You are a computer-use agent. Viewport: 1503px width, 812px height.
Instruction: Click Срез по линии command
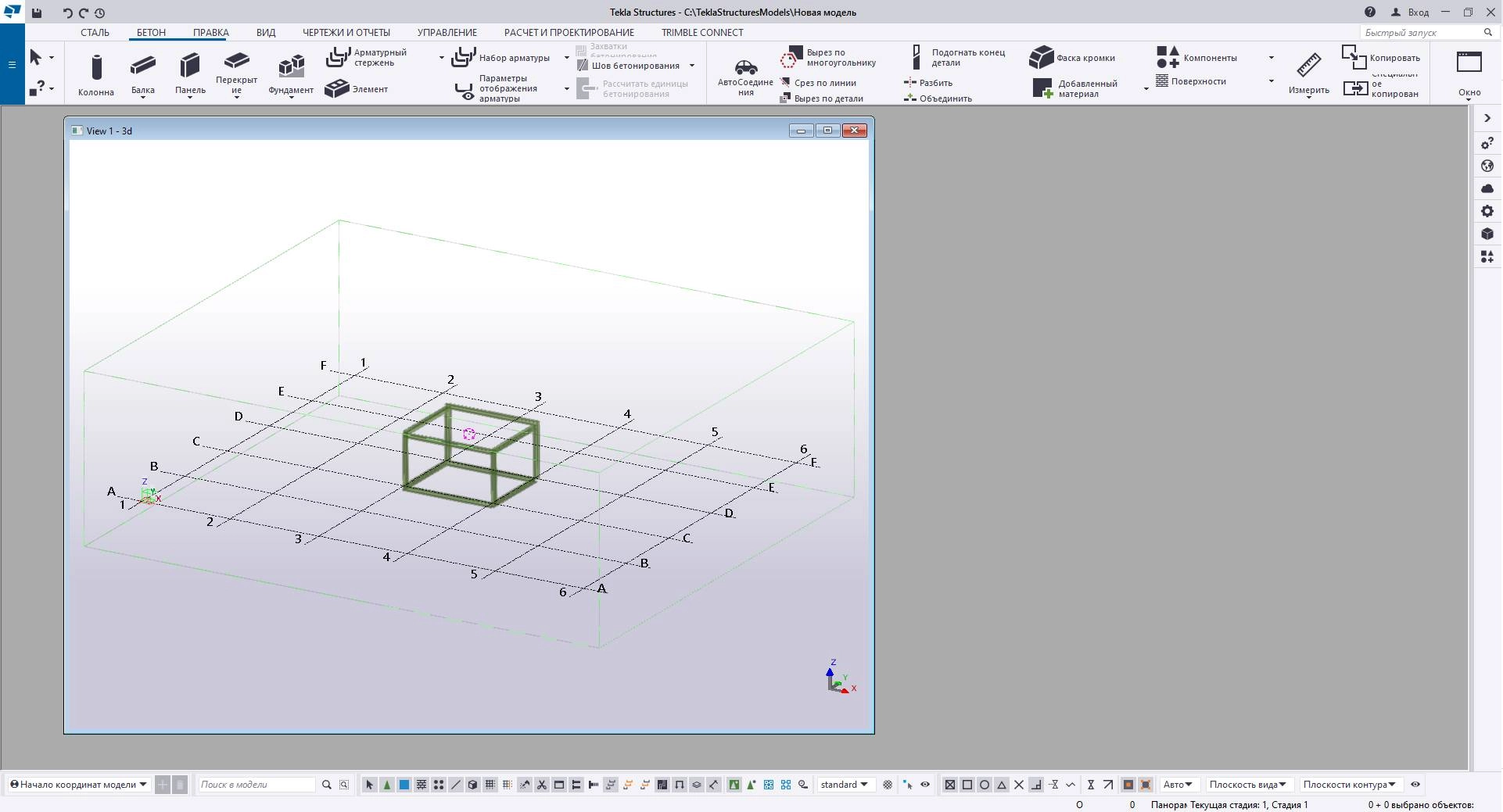[x=818, y=82]
